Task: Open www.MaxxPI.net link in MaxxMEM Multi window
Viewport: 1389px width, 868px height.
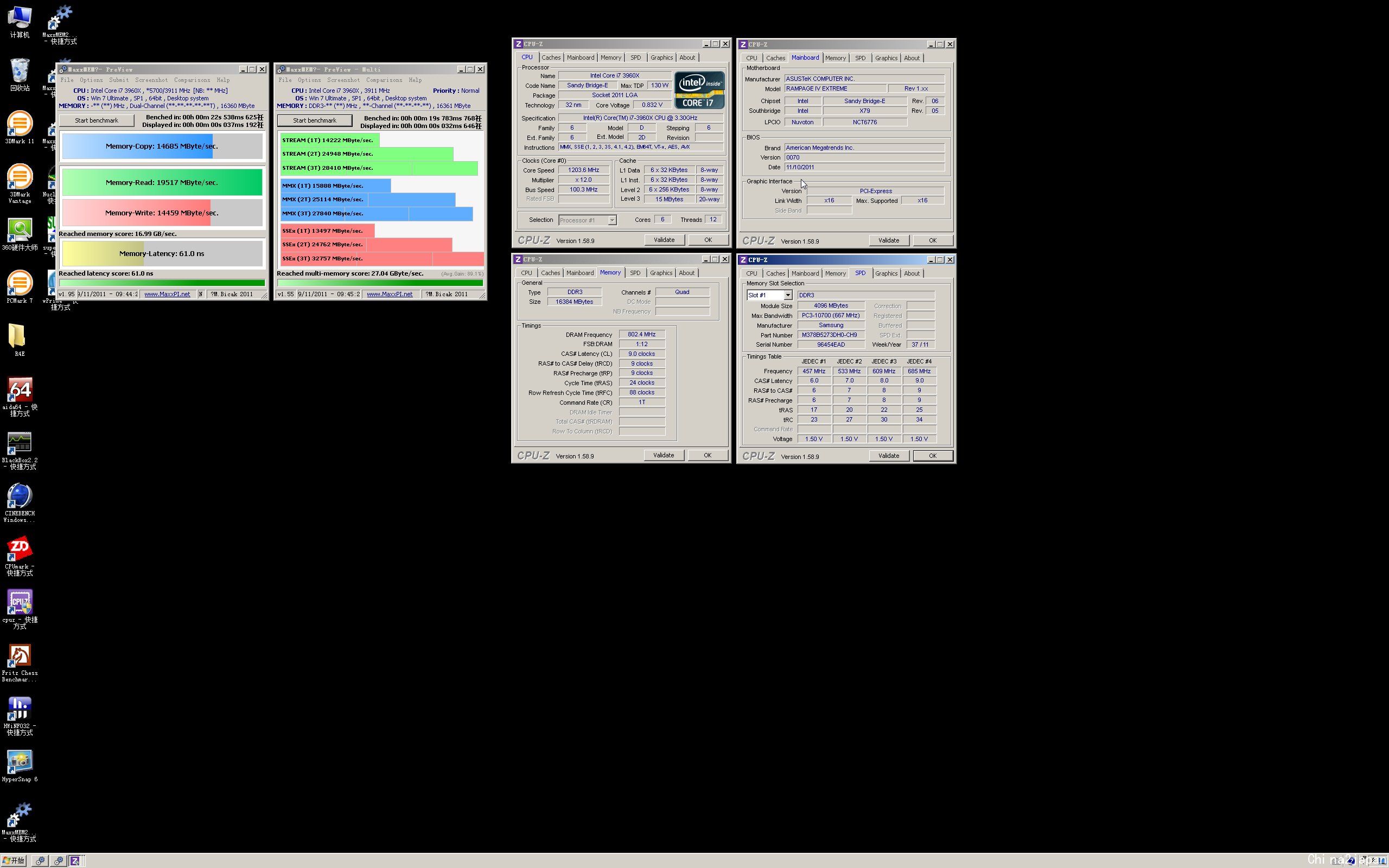Action: pyautogui.click(x=390, y=295)
